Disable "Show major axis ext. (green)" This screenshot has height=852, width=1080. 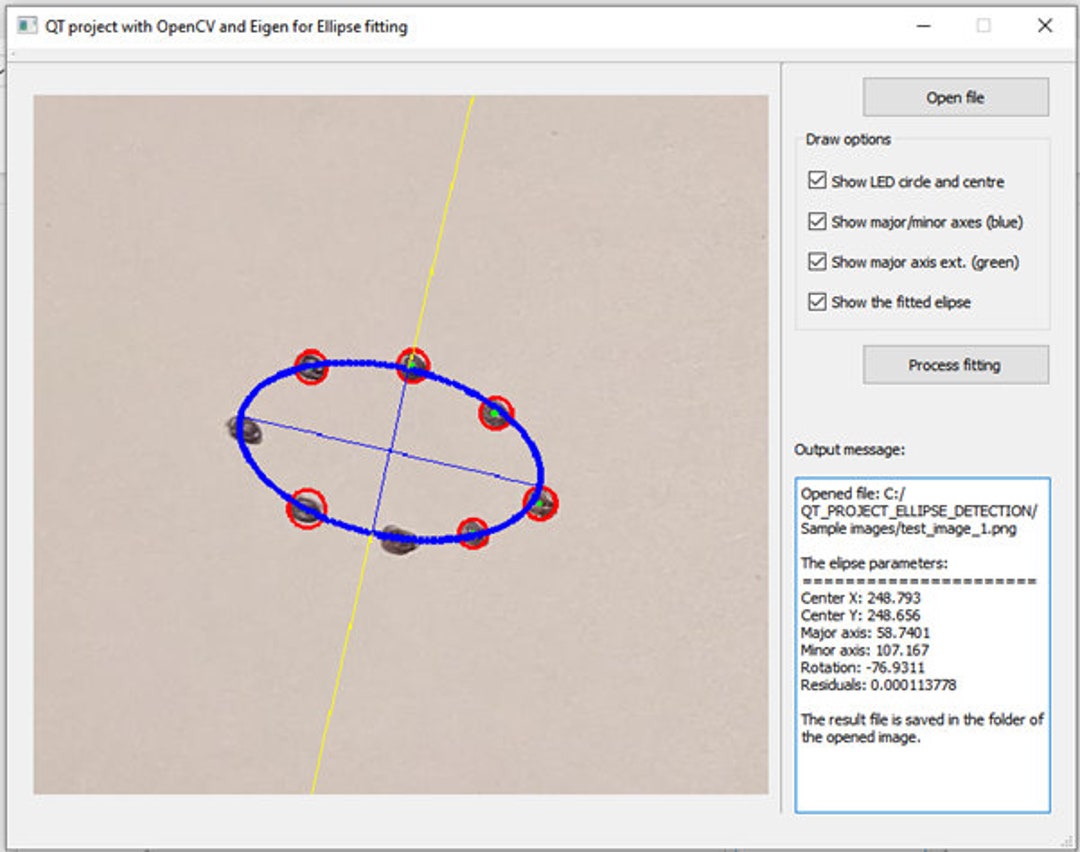coord(816,261)
